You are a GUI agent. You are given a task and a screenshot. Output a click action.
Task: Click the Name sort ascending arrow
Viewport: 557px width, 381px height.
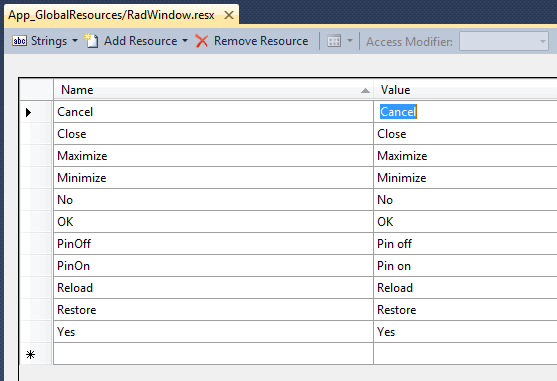365,91
